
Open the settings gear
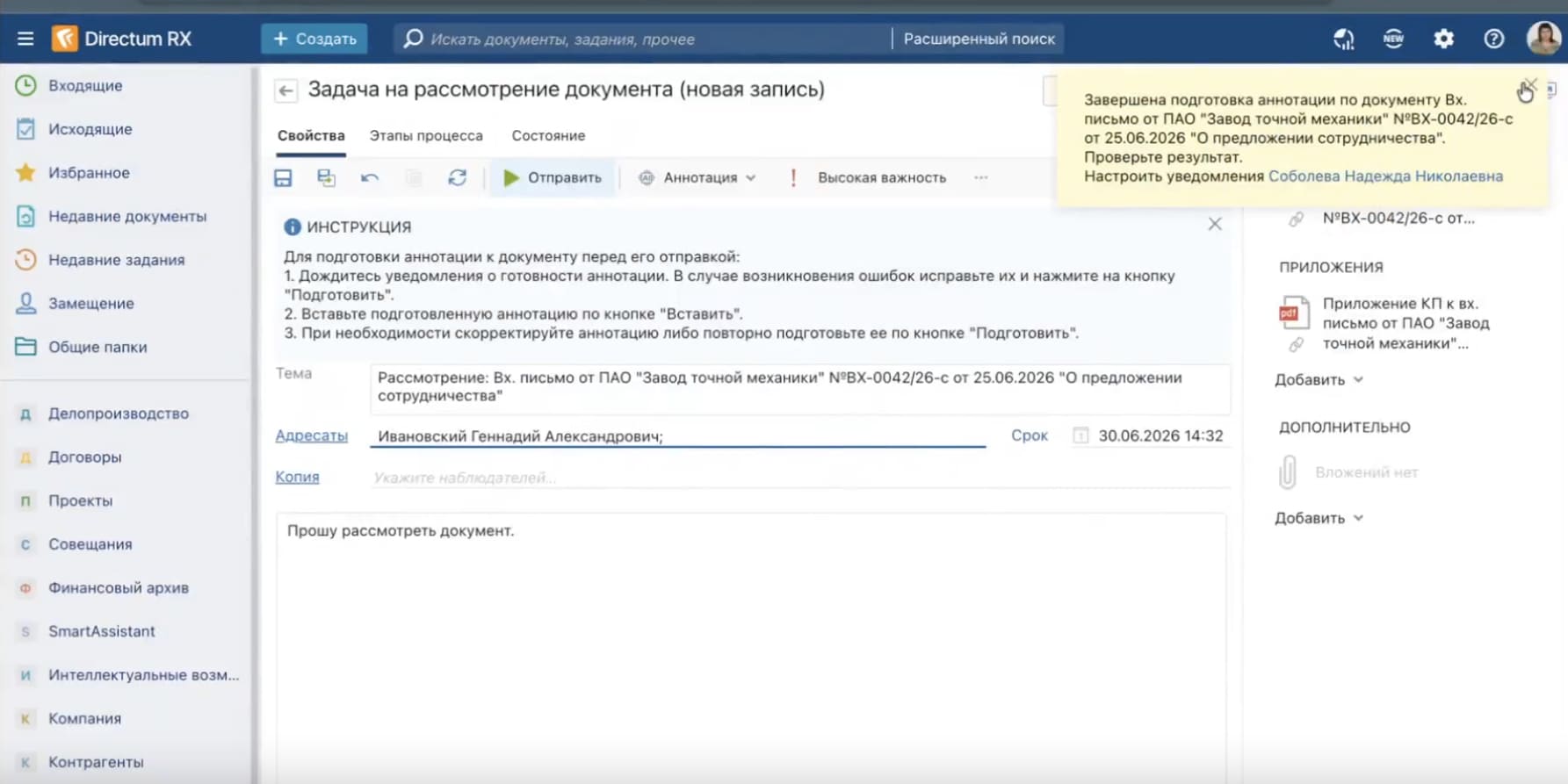1443,39
